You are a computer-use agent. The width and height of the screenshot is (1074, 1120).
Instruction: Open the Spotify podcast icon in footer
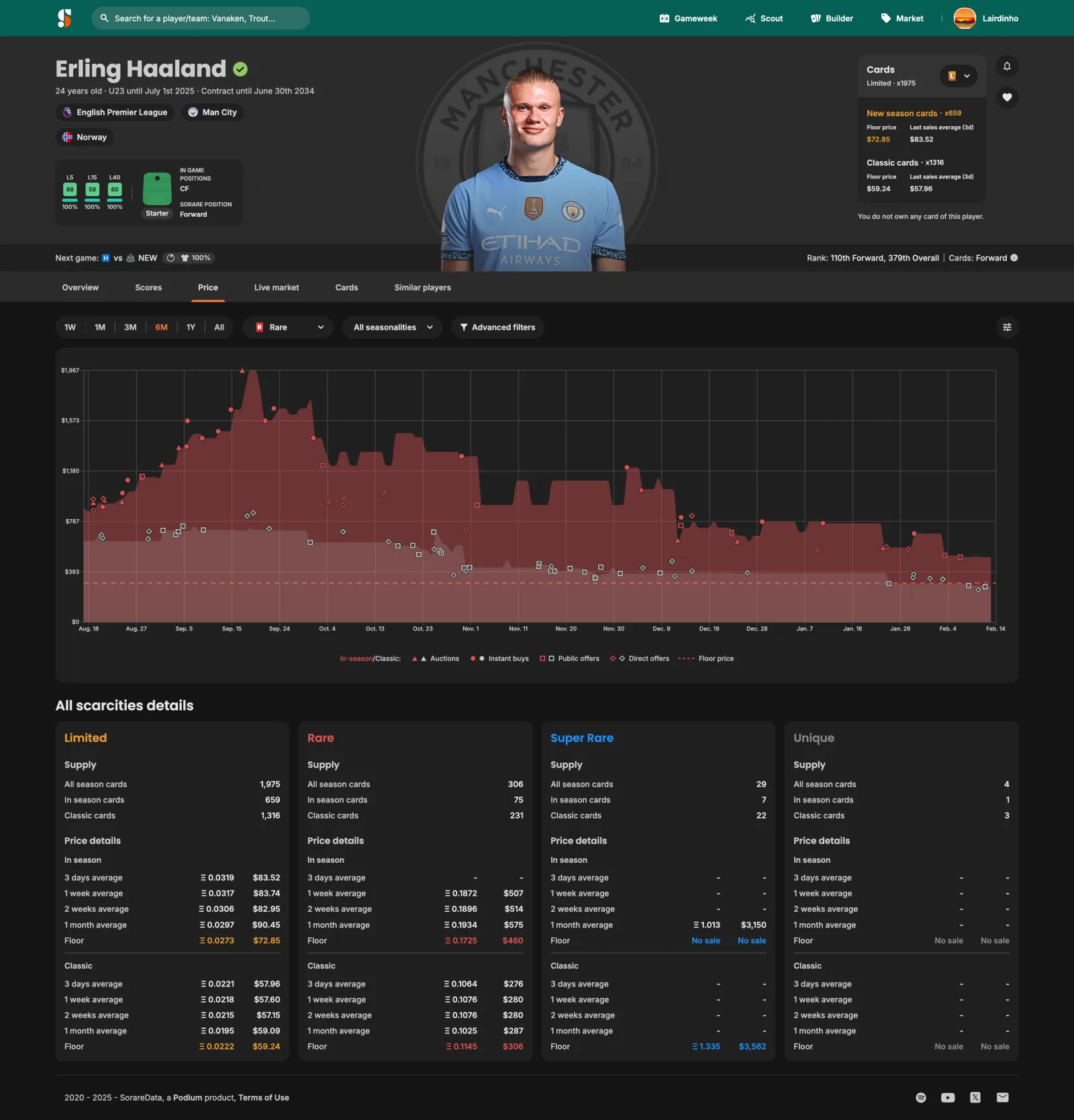pos(921,1097)
